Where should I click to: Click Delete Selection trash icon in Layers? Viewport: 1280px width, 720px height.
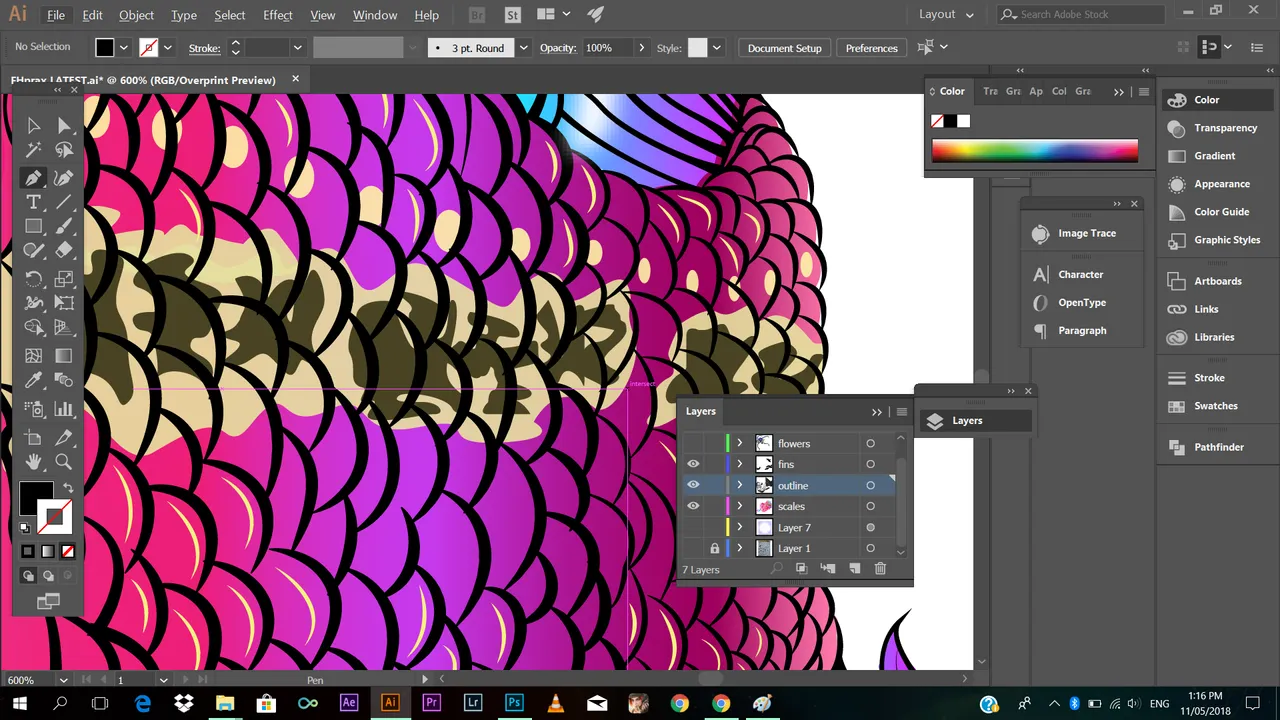[880, 569]
